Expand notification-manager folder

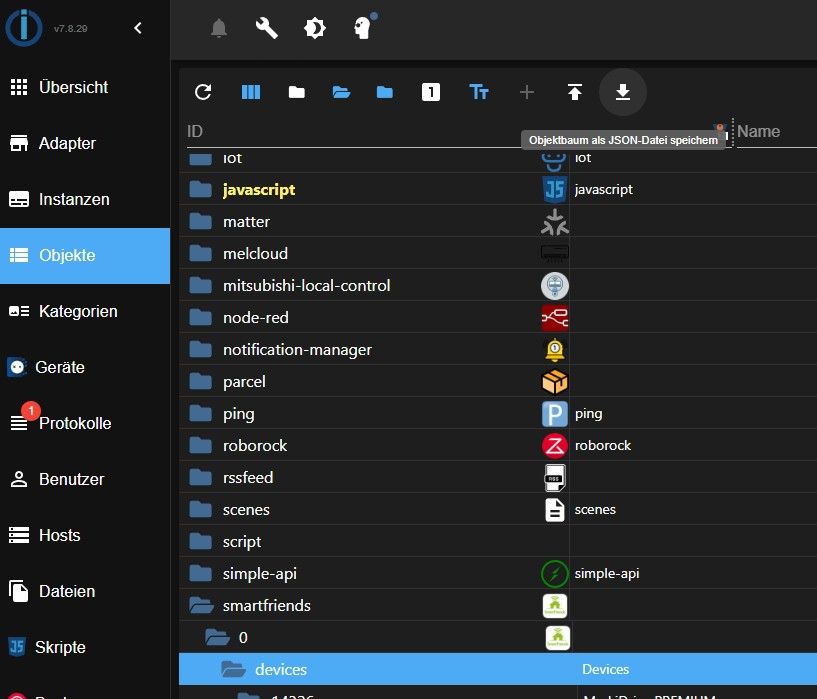(x=201, y=350)
